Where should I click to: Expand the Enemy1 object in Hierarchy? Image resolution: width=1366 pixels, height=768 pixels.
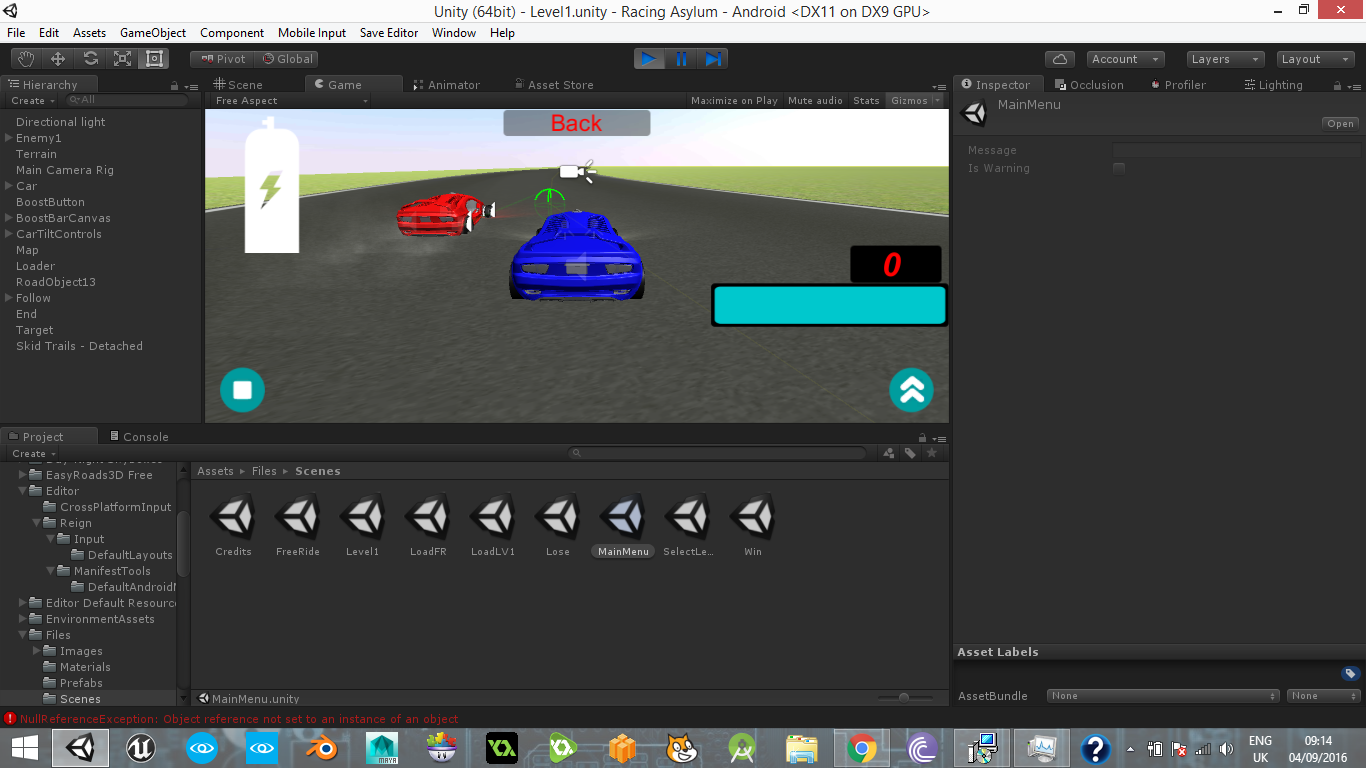9,138
